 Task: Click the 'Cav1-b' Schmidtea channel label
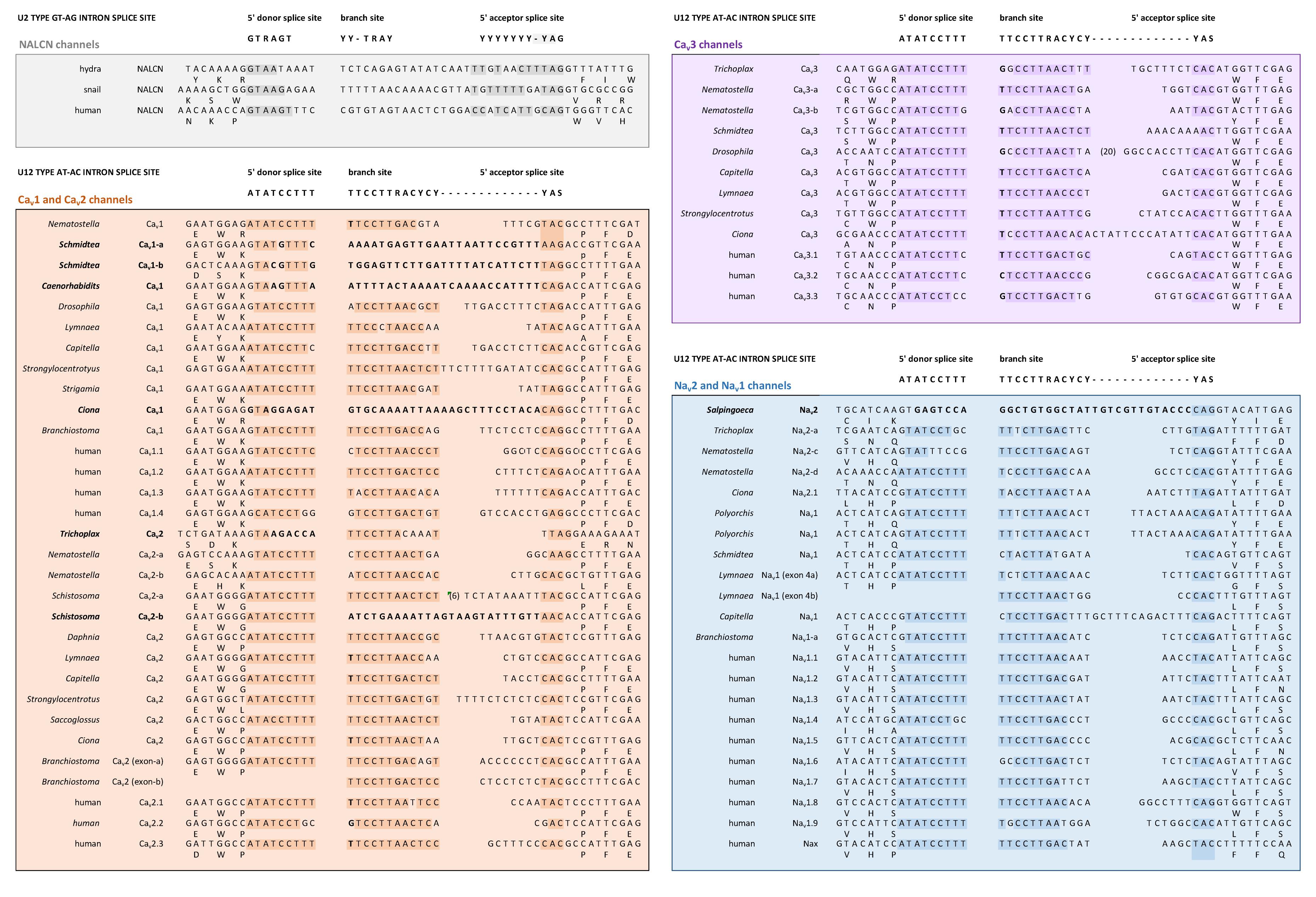point(151,266)
